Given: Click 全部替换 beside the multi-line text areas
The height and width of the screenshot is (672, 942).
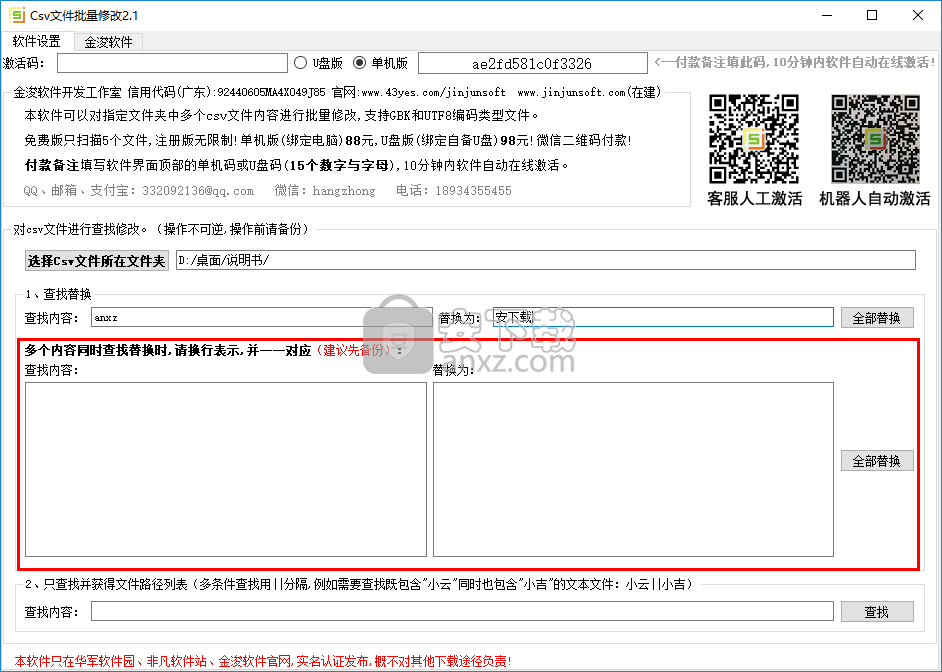Looking at the screenshot, I should pos(877,461).
